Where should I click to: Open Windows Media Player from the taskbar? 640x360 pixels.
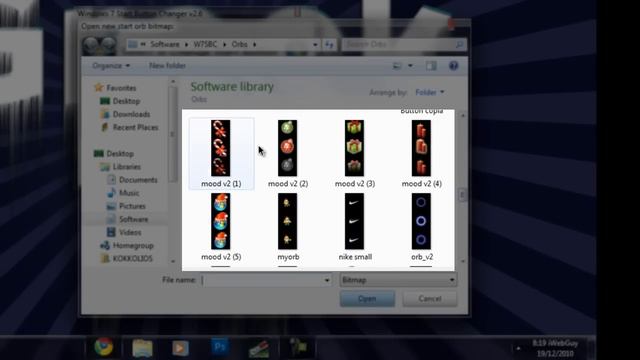(x=180, y=348)
